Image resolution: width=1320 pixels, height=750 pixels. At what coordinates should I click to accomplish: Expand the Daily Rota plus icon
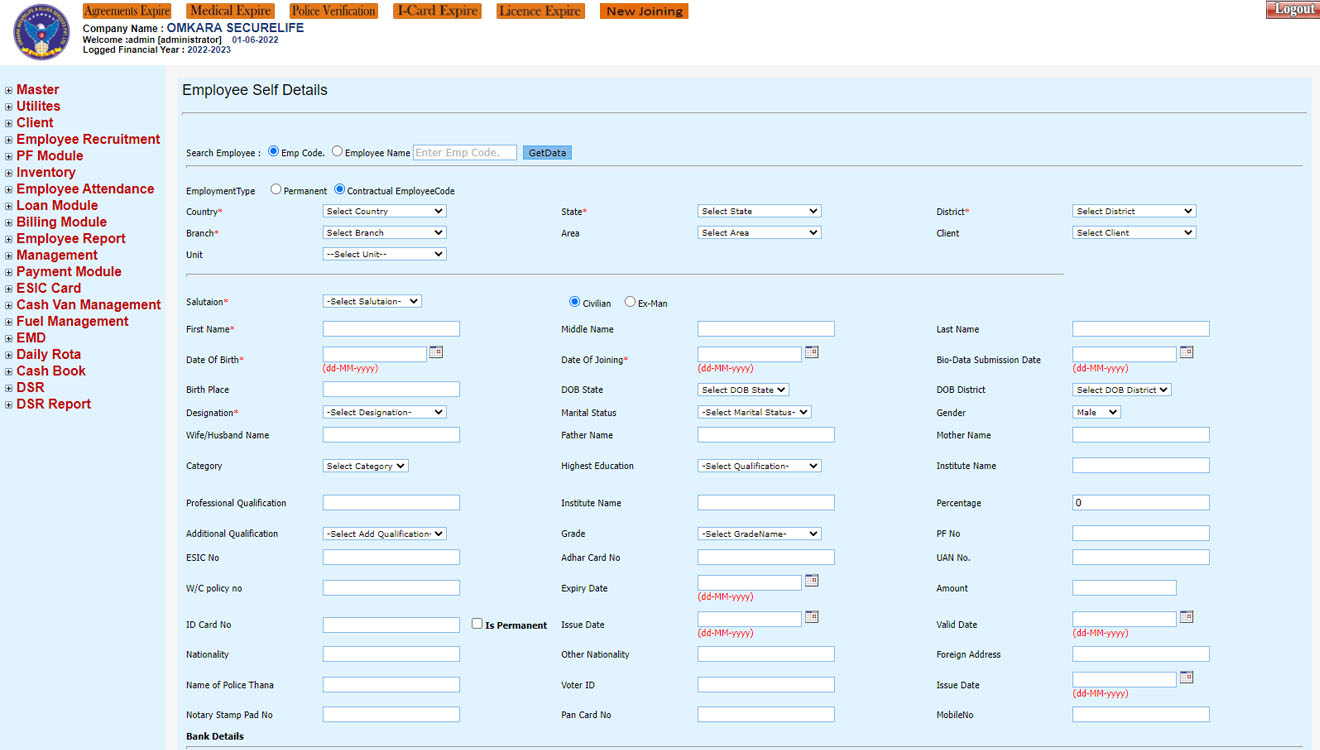tap(9, 355)
